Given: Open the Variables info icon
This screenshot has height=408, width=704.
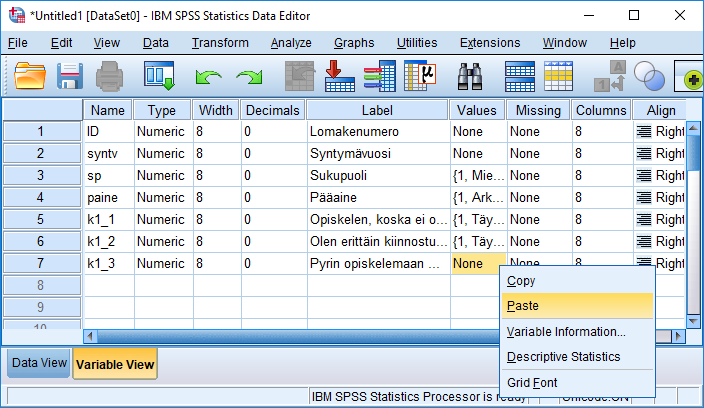Looking at the screenshot, I should pyautogui.click(x=380, y=76).
